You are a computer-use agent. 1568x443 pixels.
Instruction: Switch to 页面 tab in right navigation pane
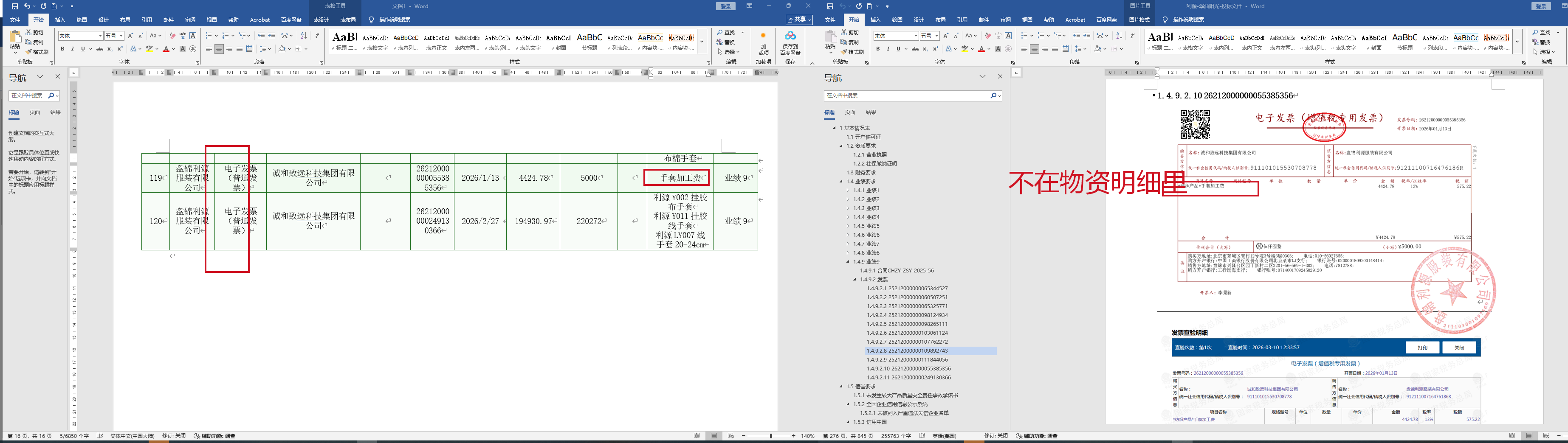pos(850,112)
